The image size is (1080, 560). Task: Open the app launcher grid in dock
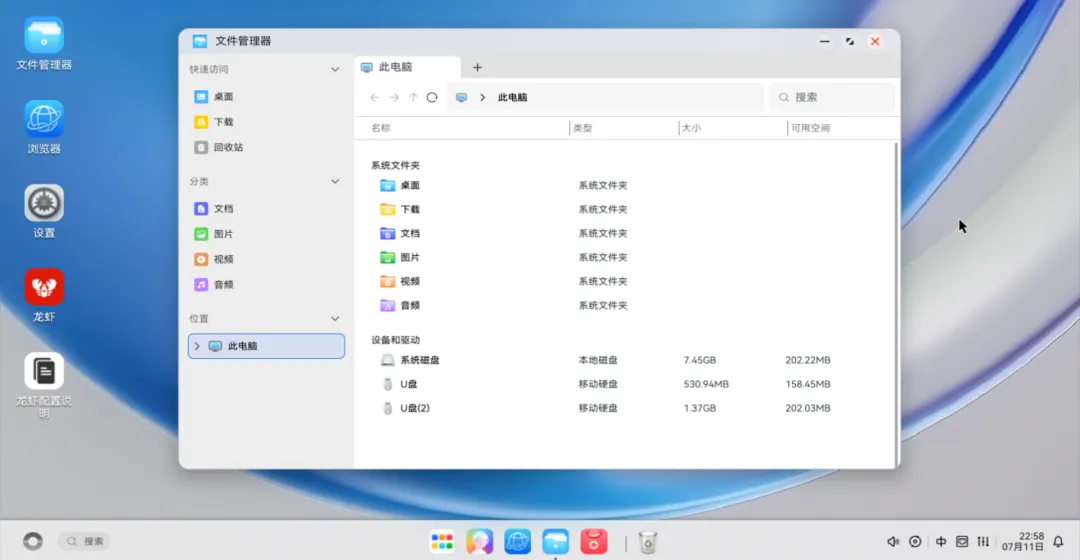pos(442,542)
